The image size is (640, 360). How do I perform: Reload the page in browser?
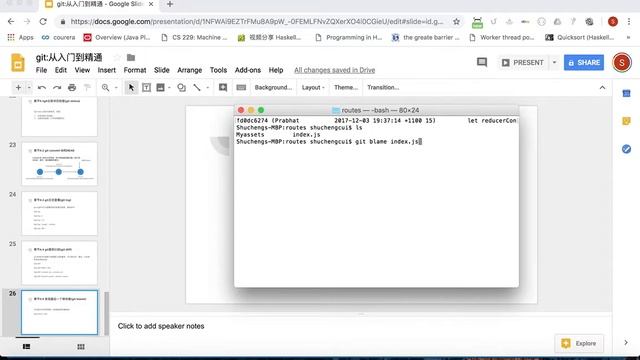(x=43, y=22)
